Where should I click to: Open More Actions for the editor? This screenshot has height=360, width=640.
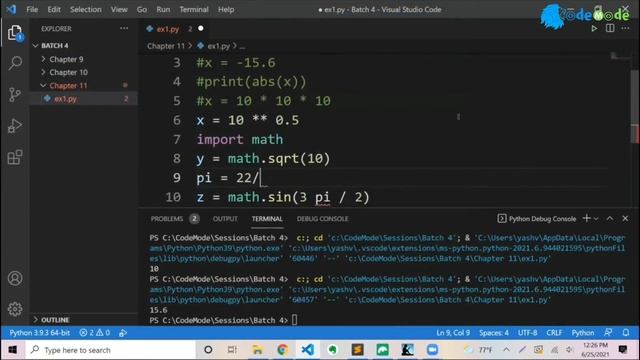[x=625, y=29]
